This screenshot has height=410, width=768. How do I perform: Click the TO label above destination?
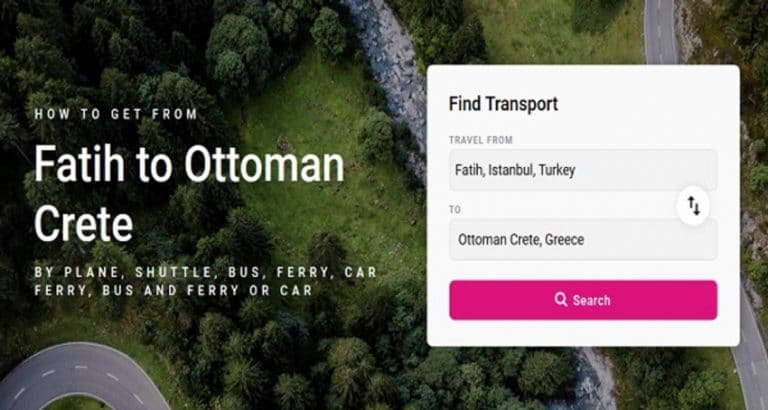click(455, 210)
